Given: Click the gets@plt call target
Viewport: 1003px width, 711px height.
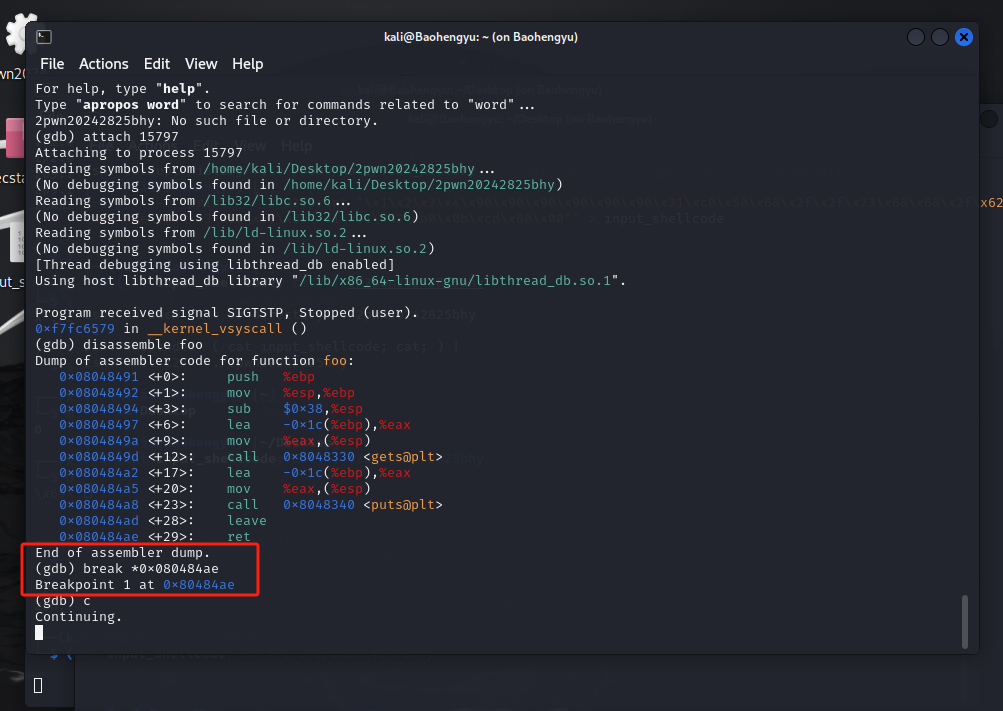Looking at the screenshot, I should (x=403, y=457).
